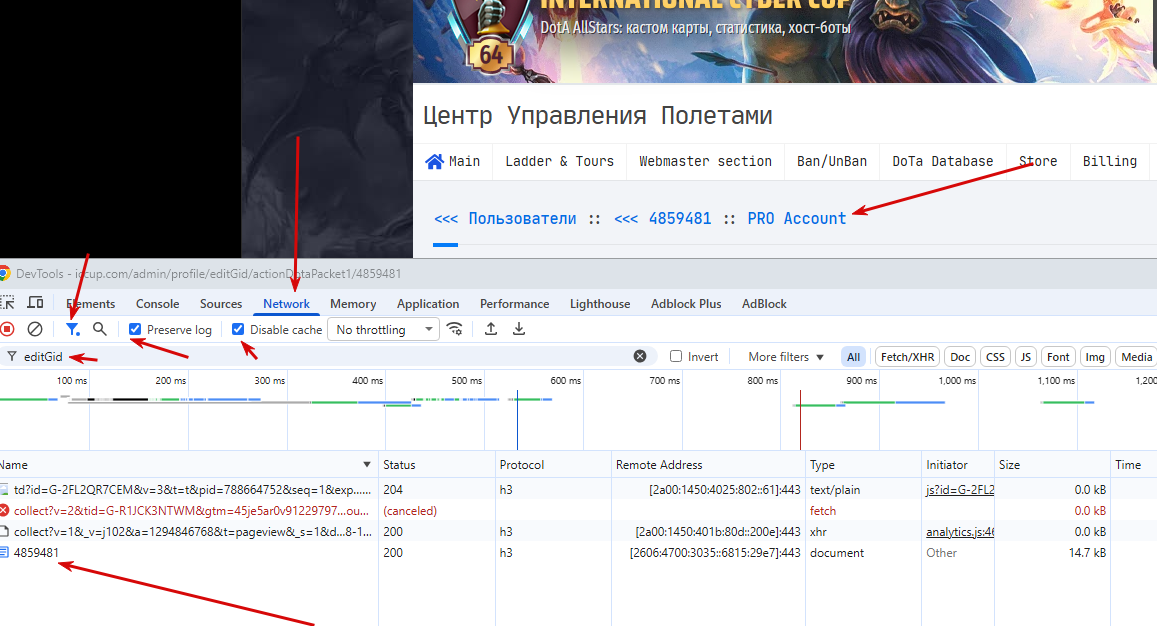Open the Sources tab
1157x626 pixels.
(221, 303)
